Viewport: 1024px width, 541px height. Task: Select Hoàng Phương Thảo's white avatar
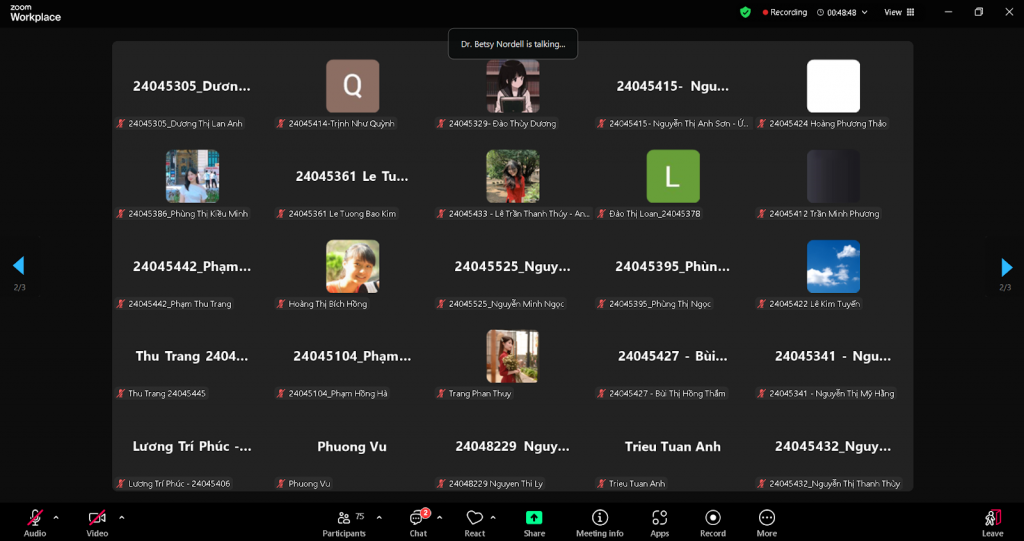tap(833, 86)
